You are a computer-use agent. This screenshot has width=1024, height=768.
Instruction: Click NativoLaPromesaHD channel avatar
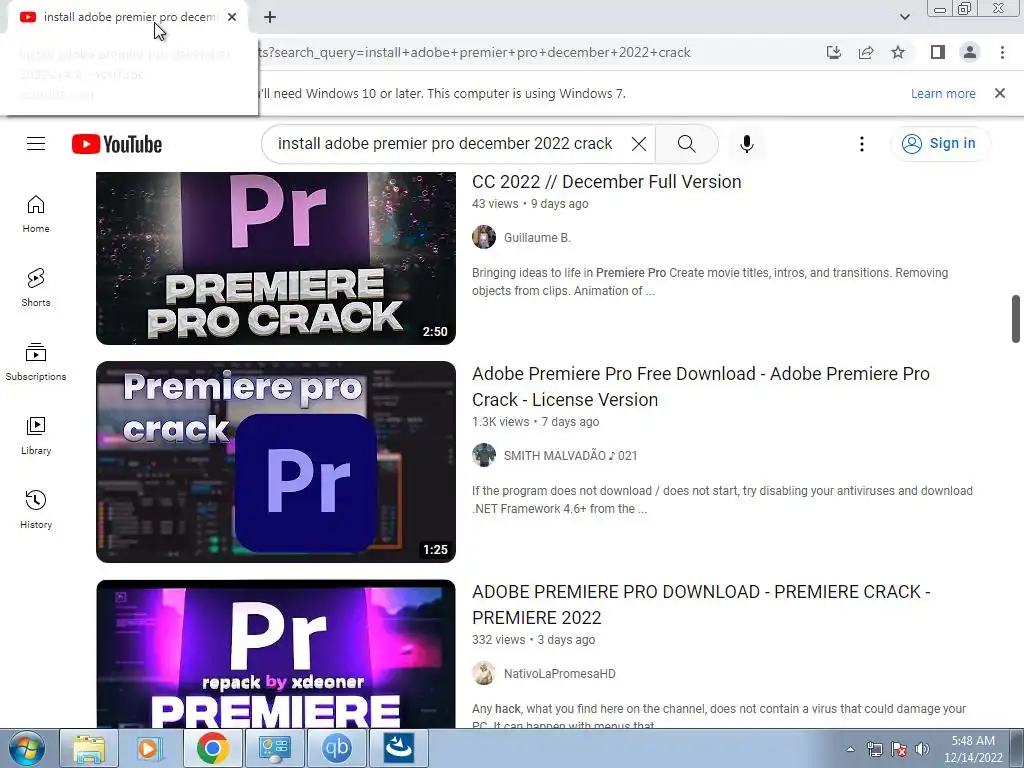click(484, 673)
